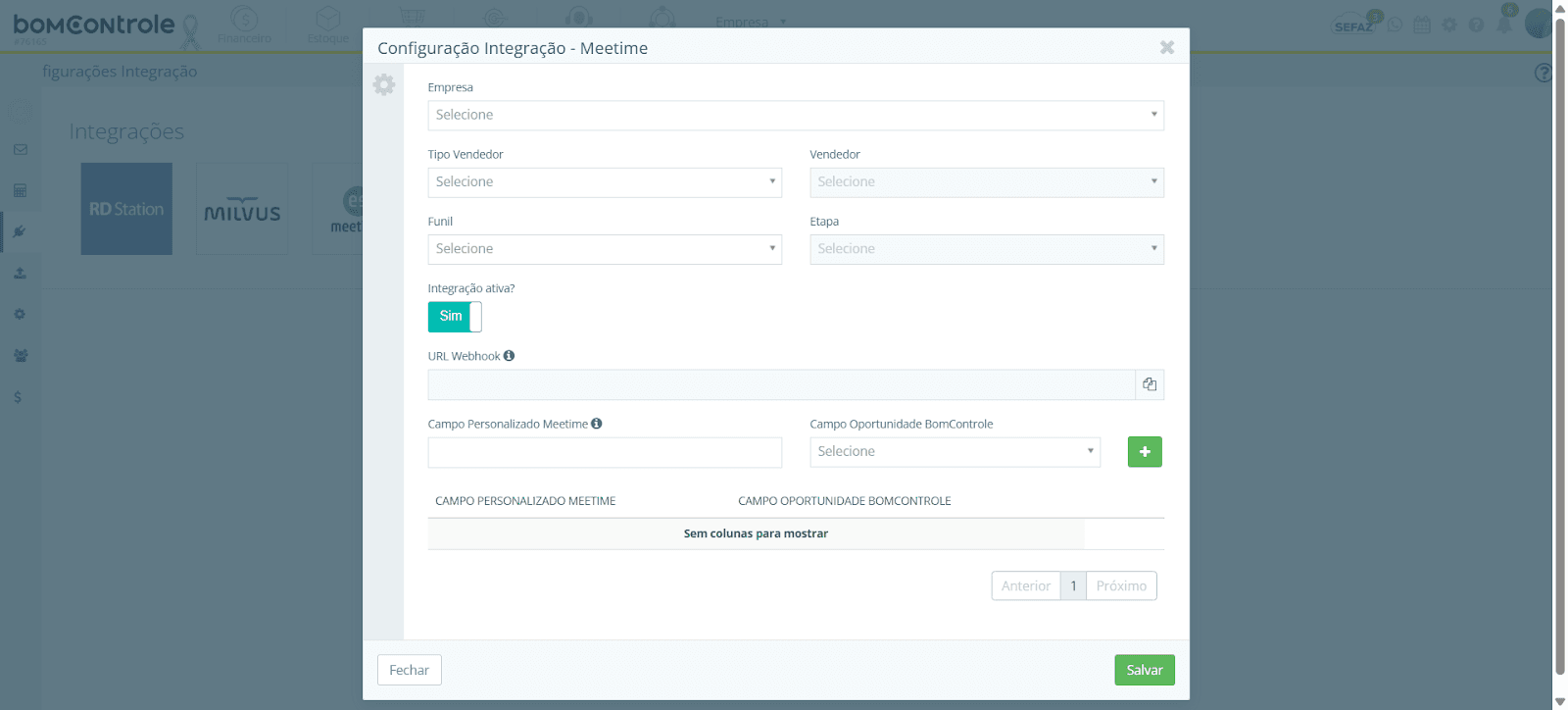
Task: Save configuration with the Salvar button
Action: tap(1145, 670)
